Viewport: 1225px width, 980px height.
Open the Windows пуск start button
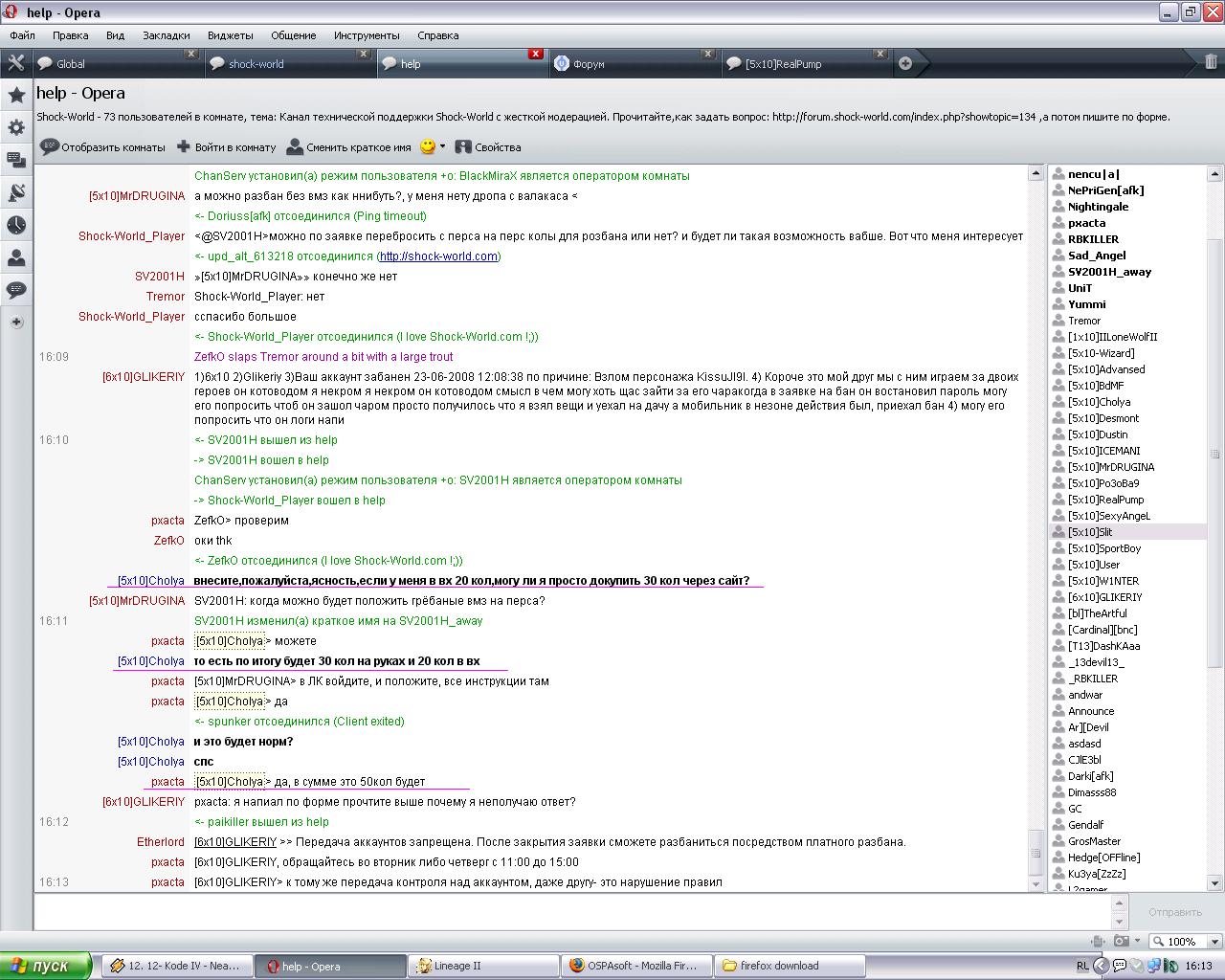coord(46,966)
